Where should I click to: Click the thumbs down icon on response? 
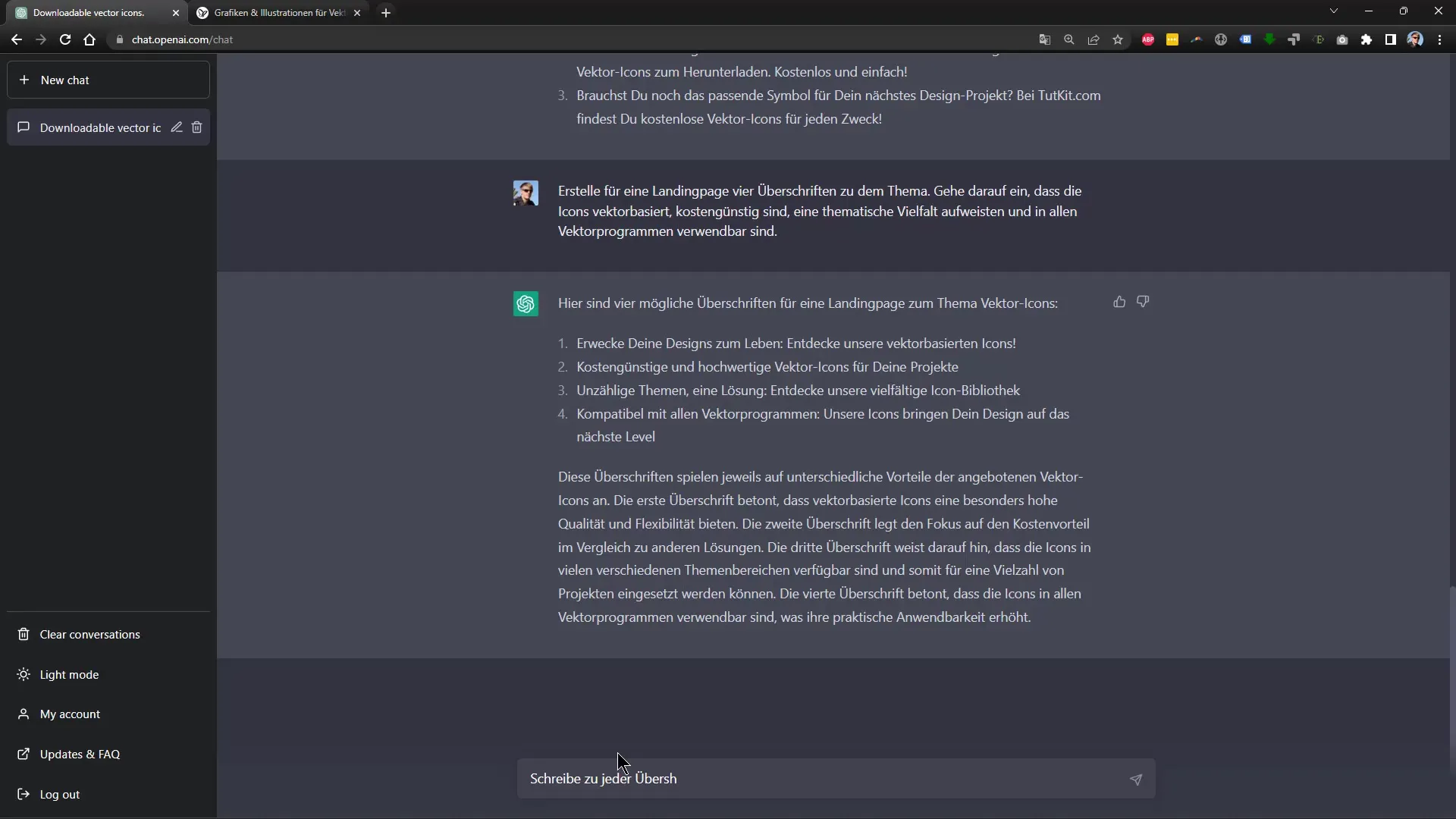[x=1143, y=300]
